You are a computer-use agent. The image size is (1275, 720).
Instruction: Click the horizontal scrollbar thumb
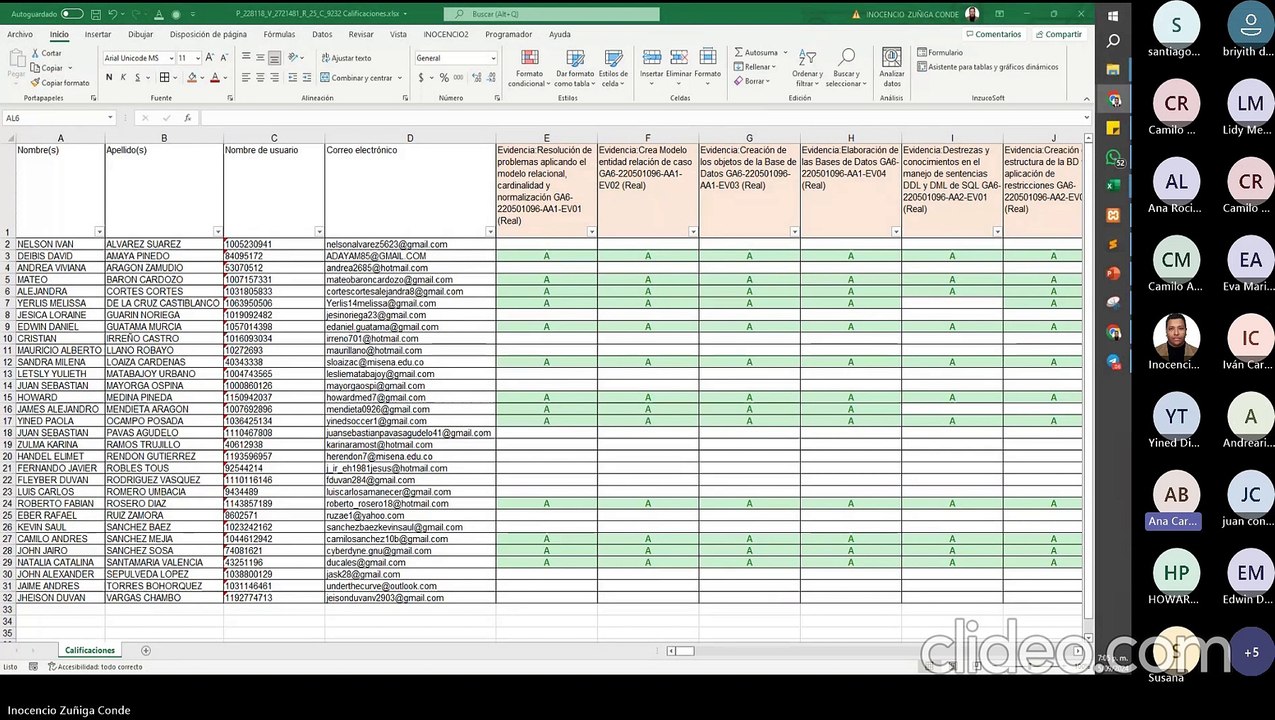[x=684, y=651]
